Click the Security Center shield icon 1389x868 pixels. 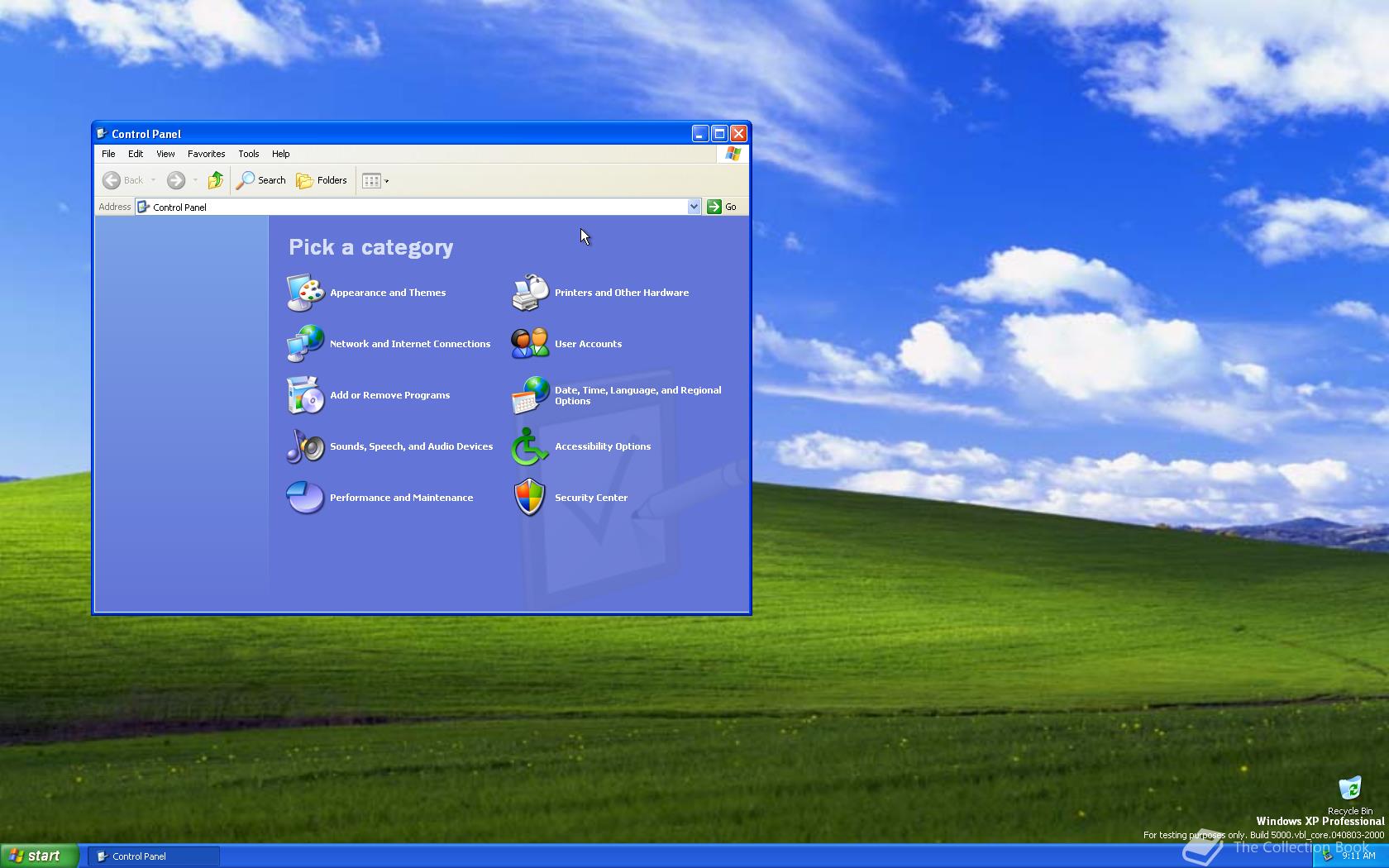[x=530, y=498]
